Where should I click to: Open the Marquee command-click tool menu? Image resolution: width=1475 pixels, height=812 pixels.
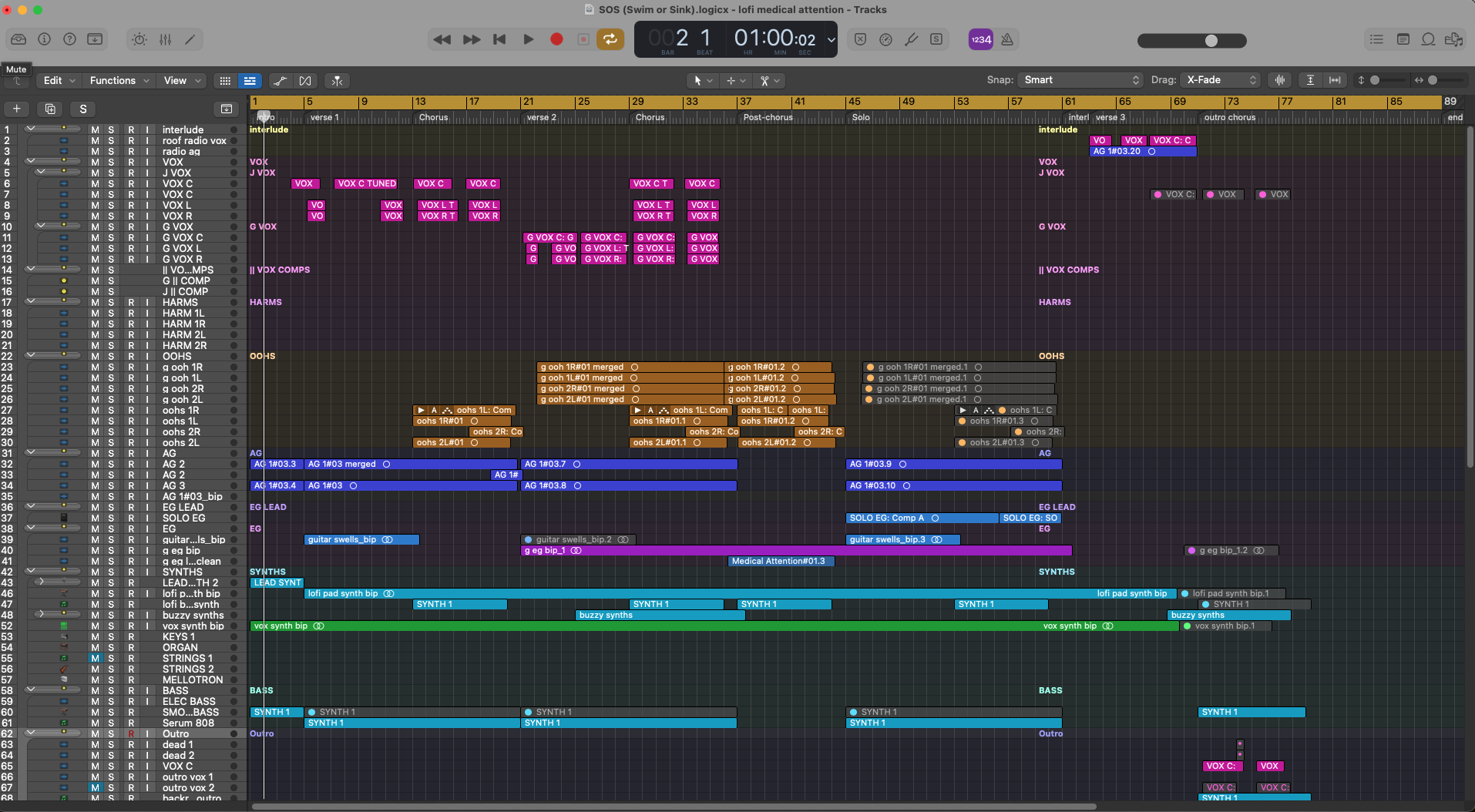736,80
